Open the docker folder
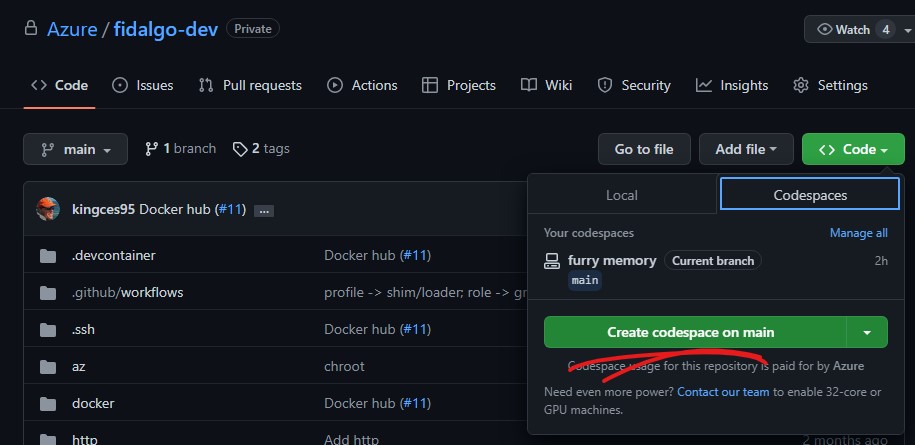 (93, 403)
